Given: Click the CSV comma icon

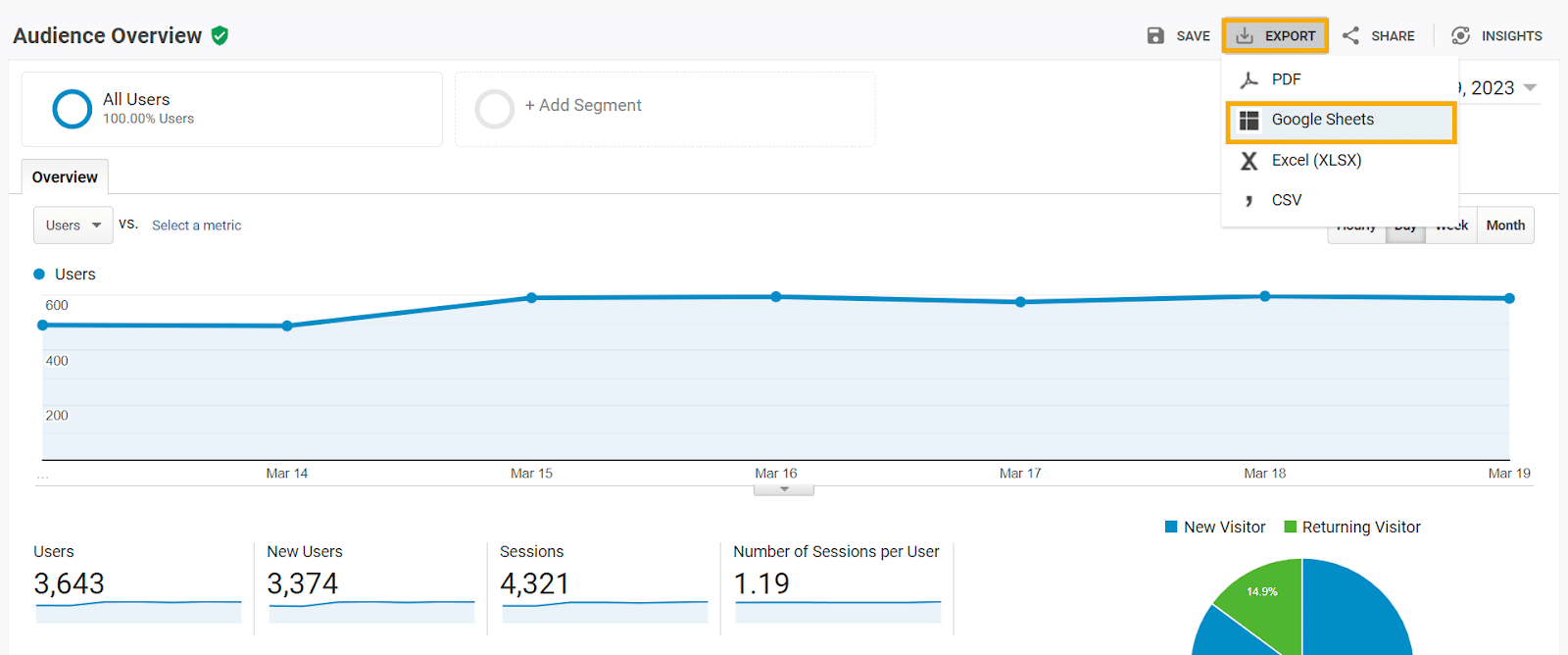Looking at the screenshot, I should 1249,200.
